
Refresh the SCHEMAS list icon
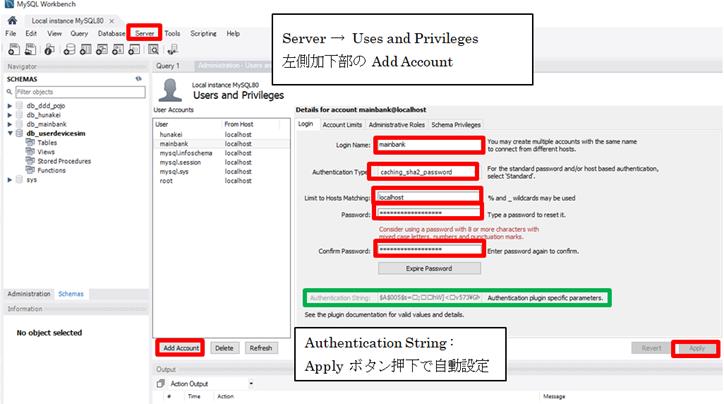138,79
